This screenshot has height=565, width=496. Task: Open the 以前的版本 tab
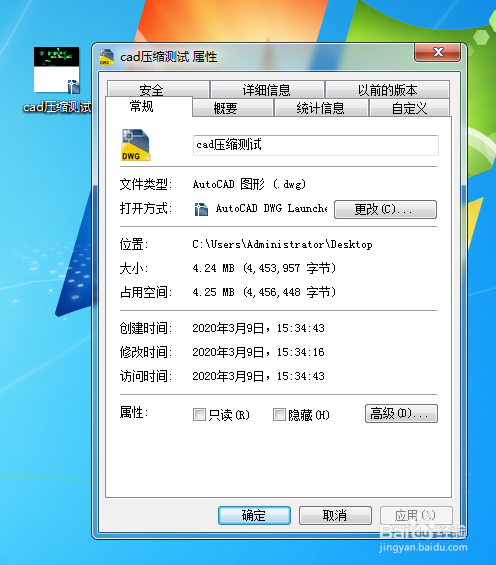click(387, 89)
